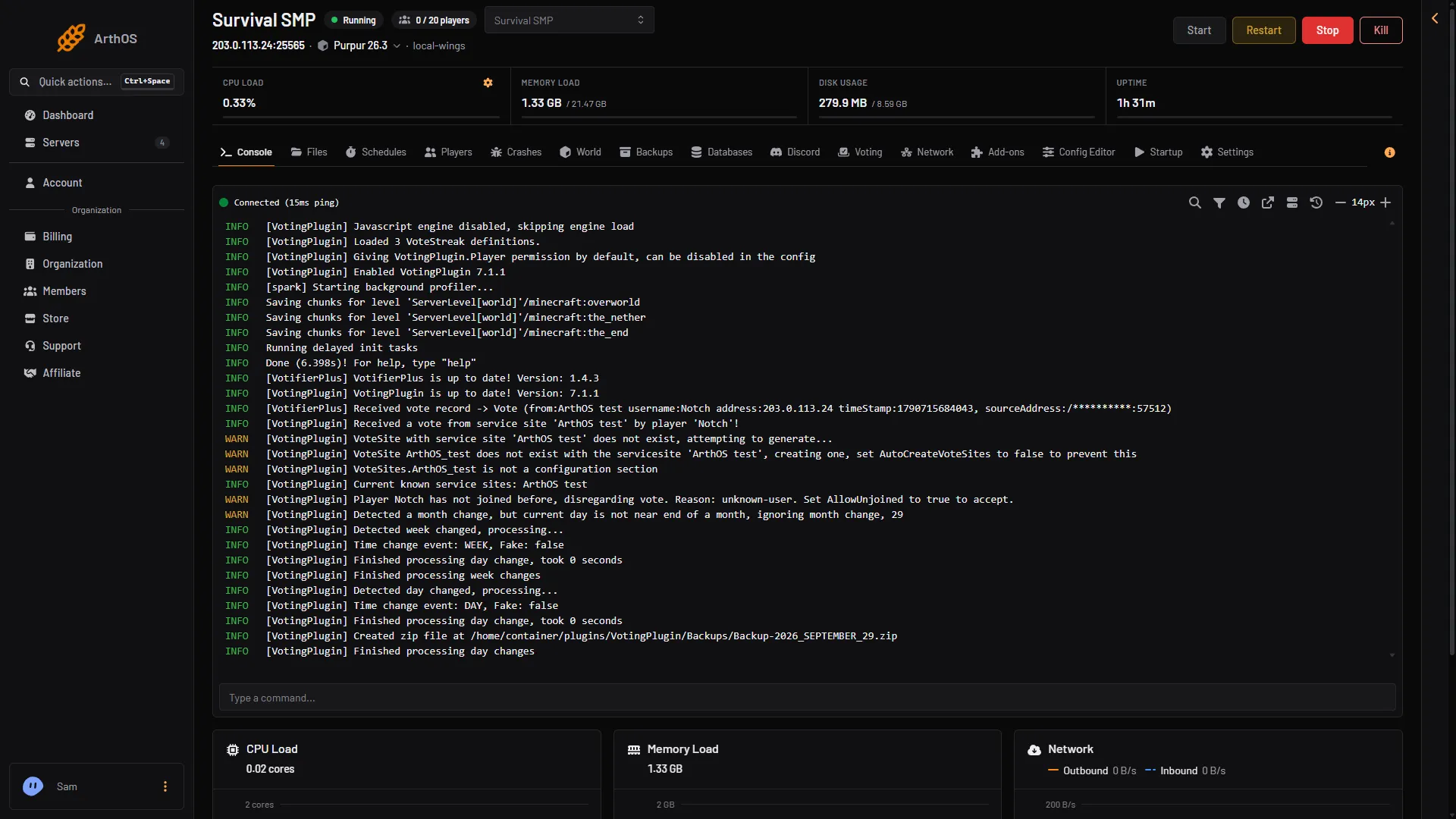Switch to the World tab
The image size is (1456, 819).
point(580,152)
